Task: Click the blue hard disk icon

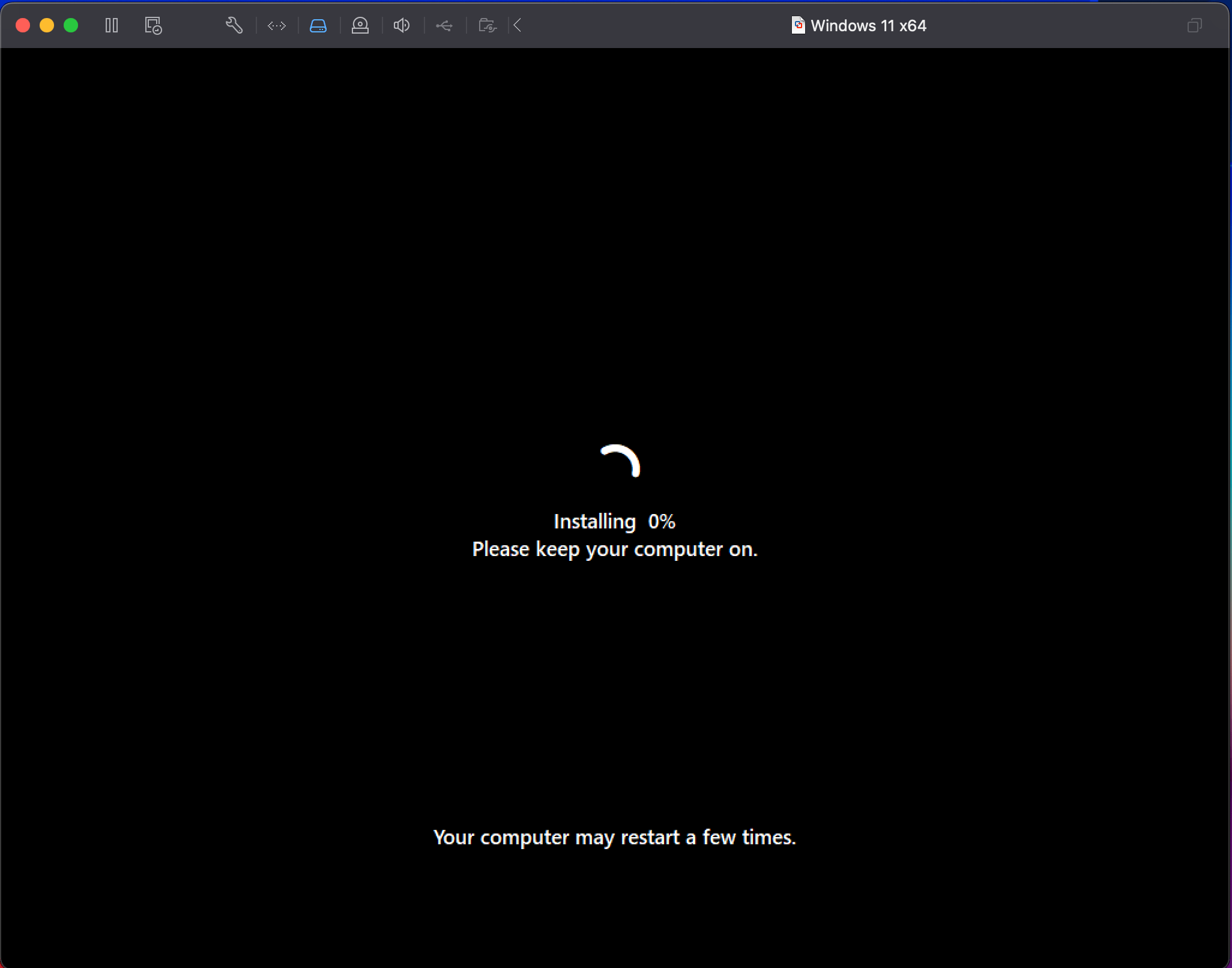Action: coord(318,25)
